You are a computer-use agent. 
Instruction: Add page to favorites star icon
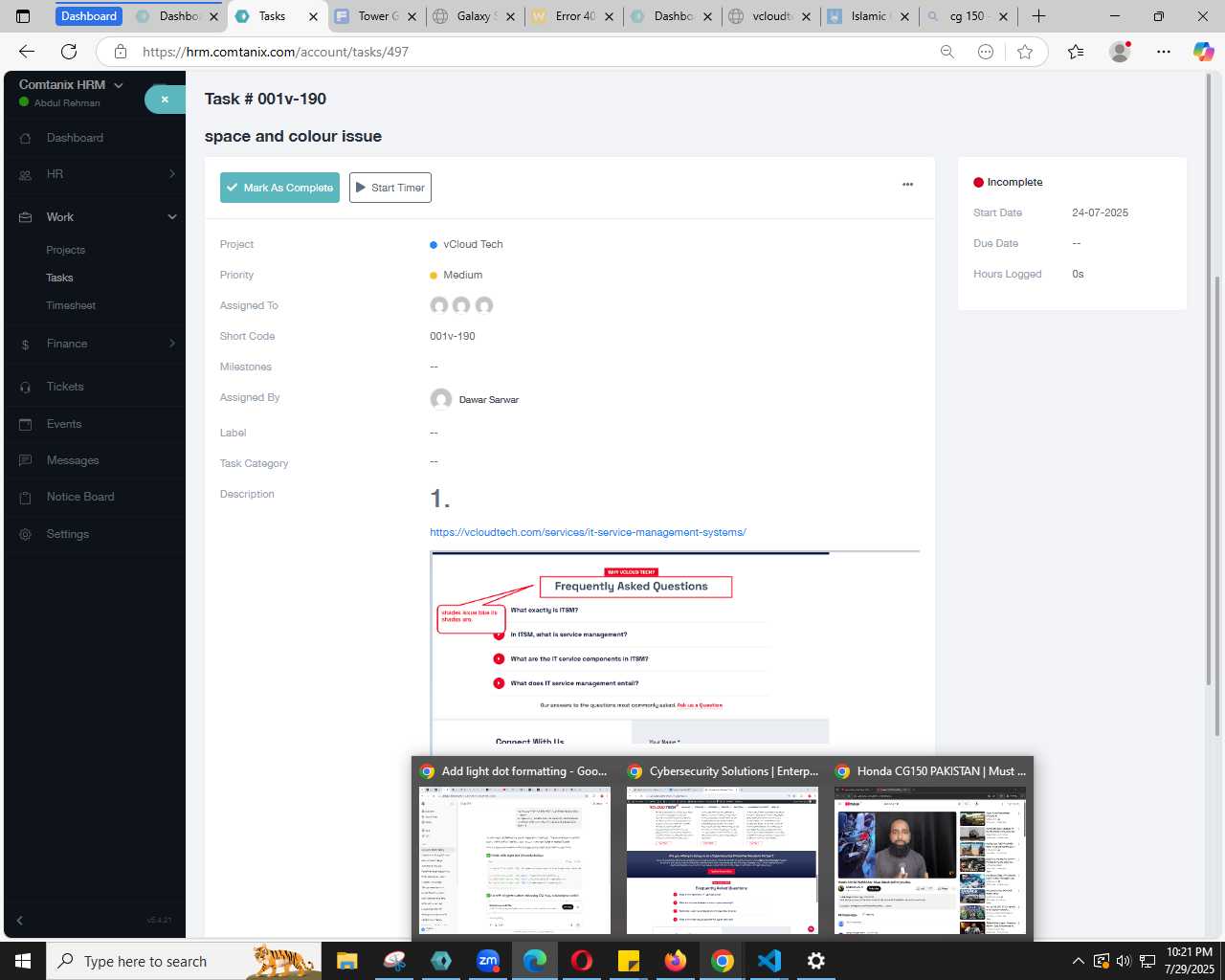(x=1025, y=52)
